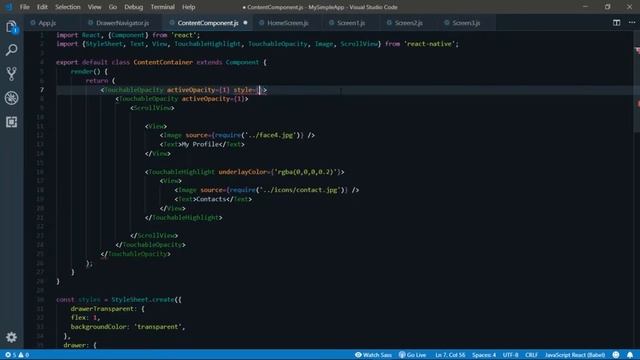Screen dimensions: 640x360
Task: Switch to the HomeScreen.js tab
Action: [287, 23]
